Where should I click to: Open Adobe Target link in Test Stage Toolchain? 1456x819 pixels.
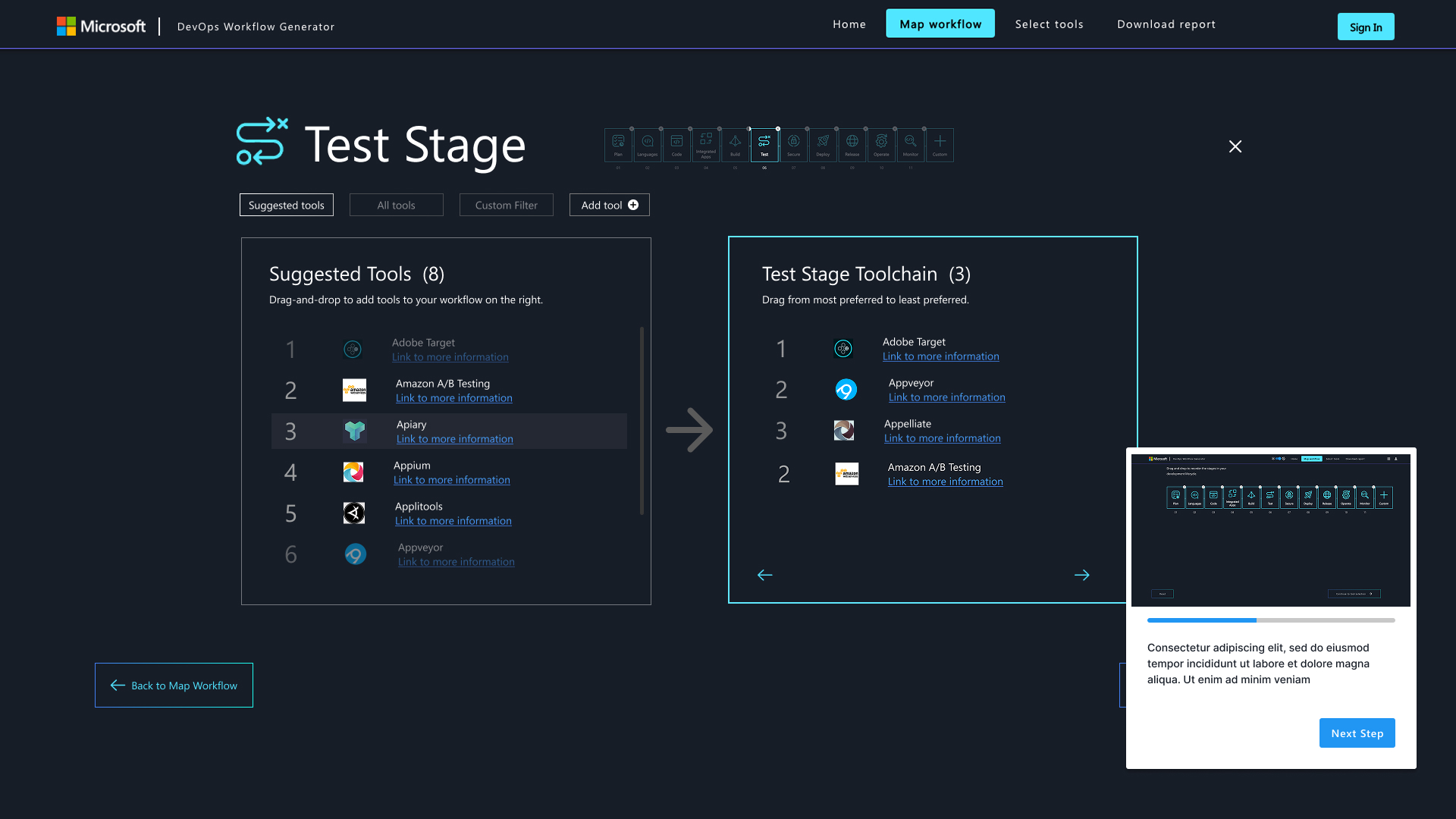[x=941, y=356]
